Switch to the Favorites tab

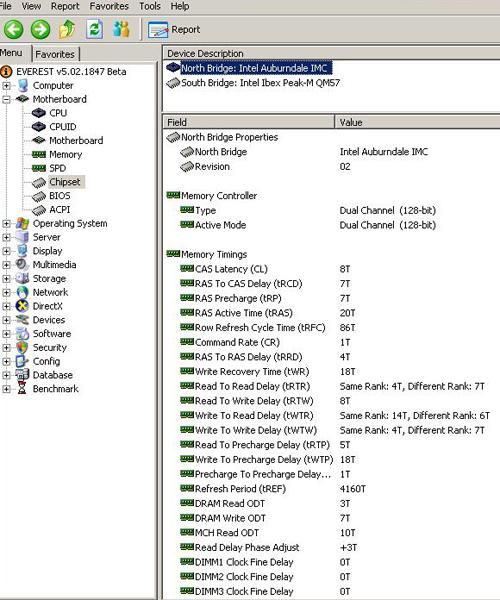[x=55, y=54]
